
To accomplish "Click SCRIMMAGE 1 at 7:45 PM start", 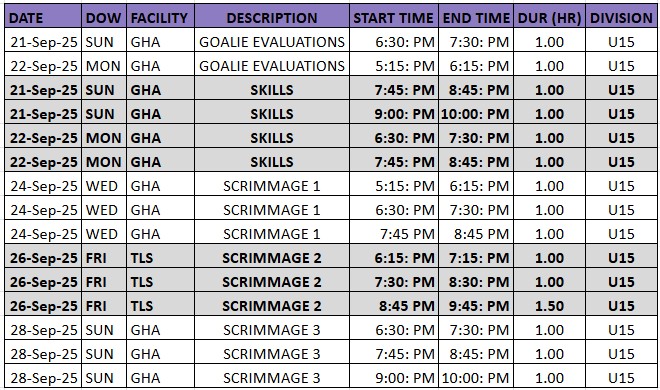I will pyautogui.click(x=272, y=234).
